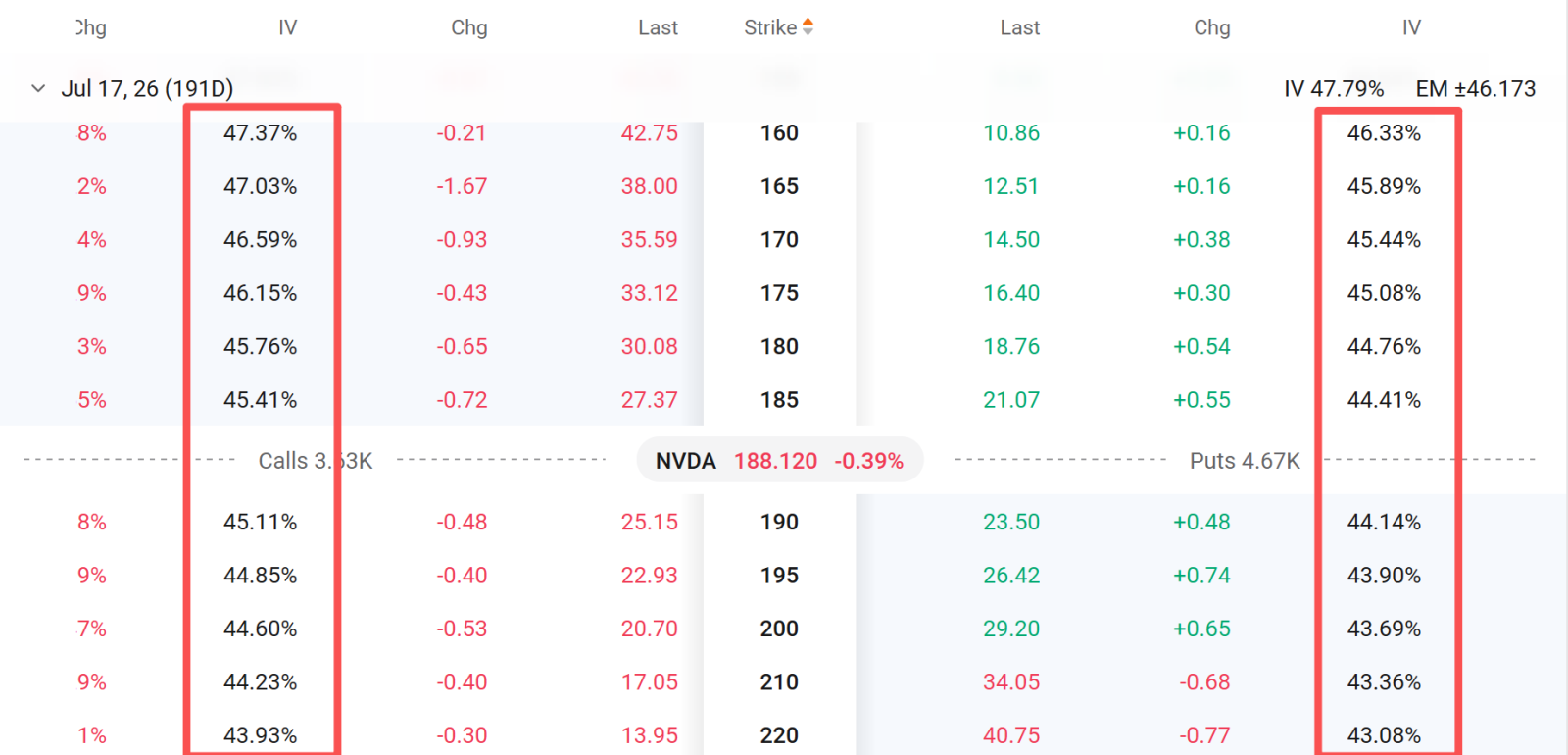Click the calls IV column header

287,27
